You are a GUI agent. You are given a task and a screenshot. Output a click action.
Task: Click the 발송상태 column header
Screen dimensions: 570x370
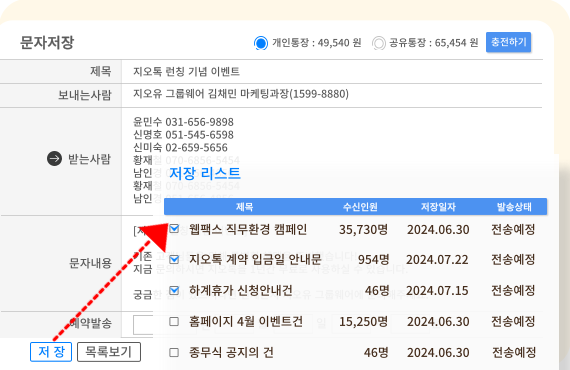(x=514, y=207)
